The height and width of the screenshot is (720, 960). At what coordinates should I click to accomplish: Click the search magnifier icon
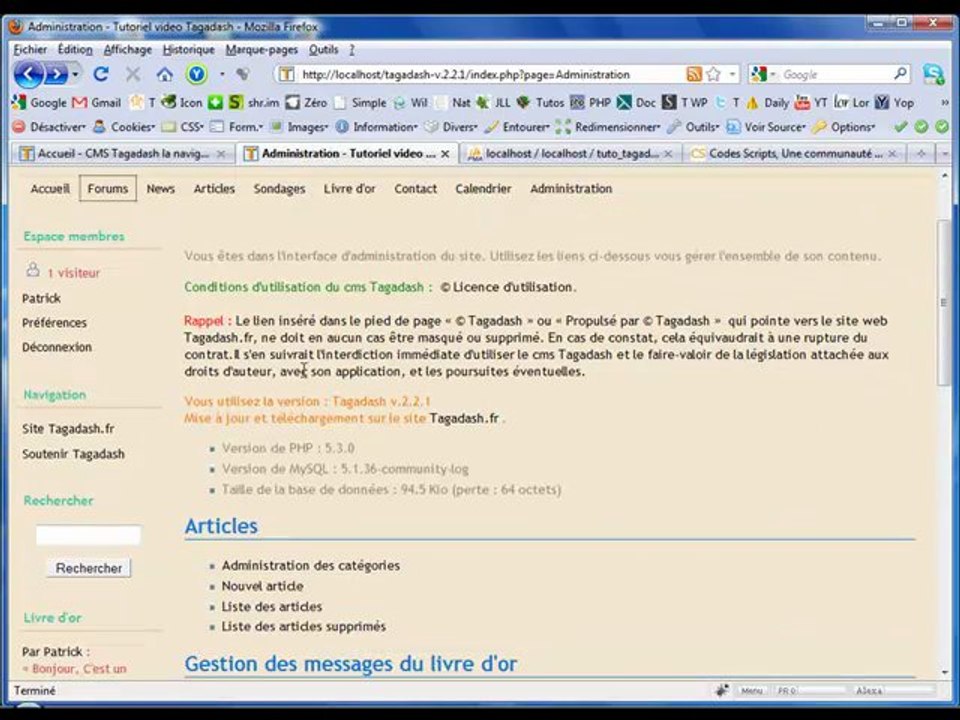[x=900, y=74]
